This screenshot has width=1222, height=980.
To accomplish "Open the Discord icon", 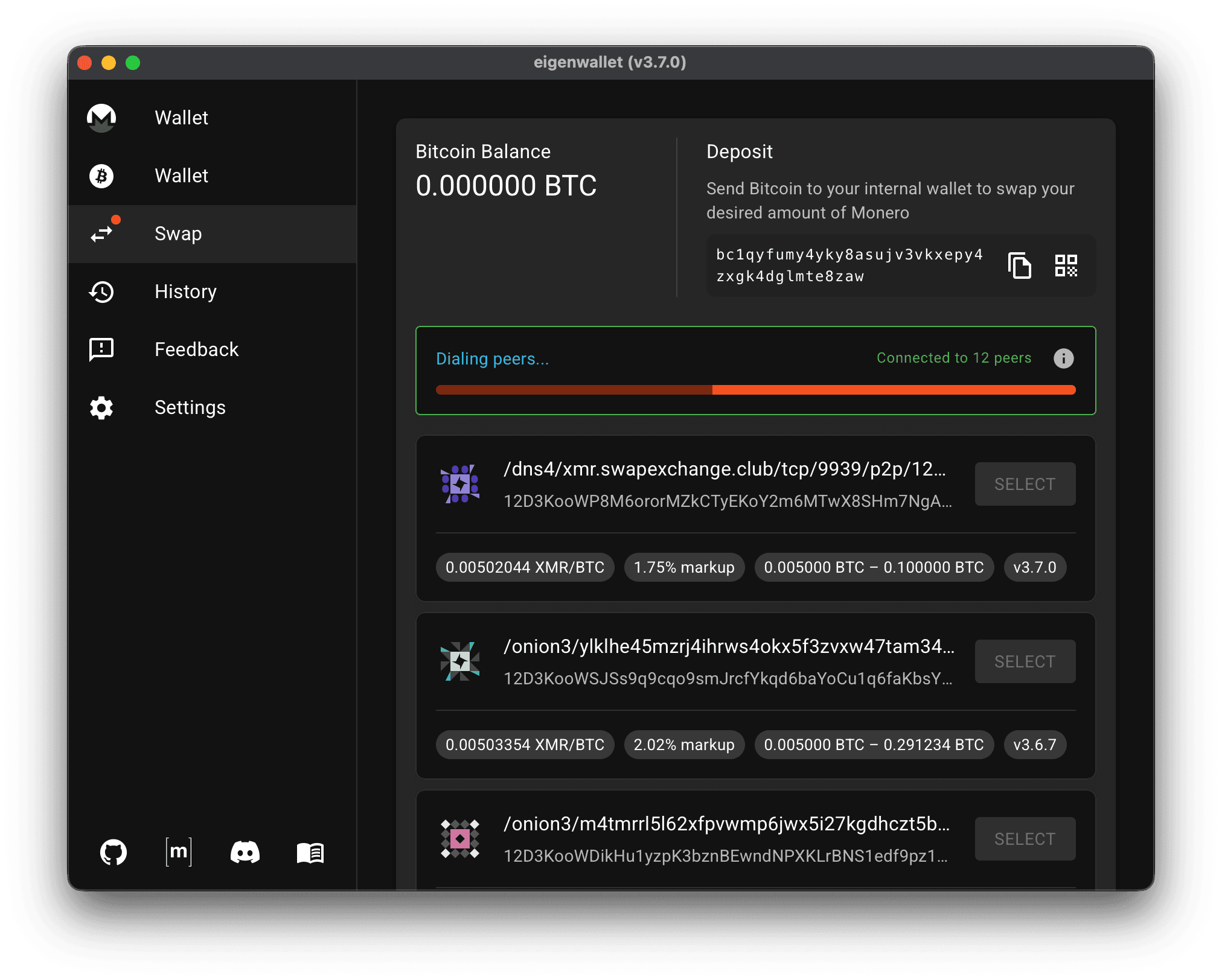I will pos(245,852).
